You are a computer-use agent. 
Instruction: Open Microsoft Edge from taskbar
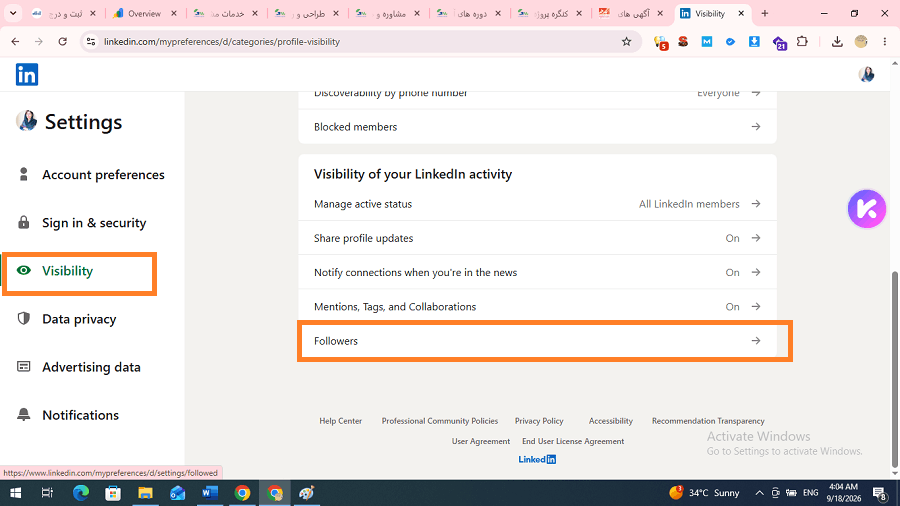[x=81, y=493]
